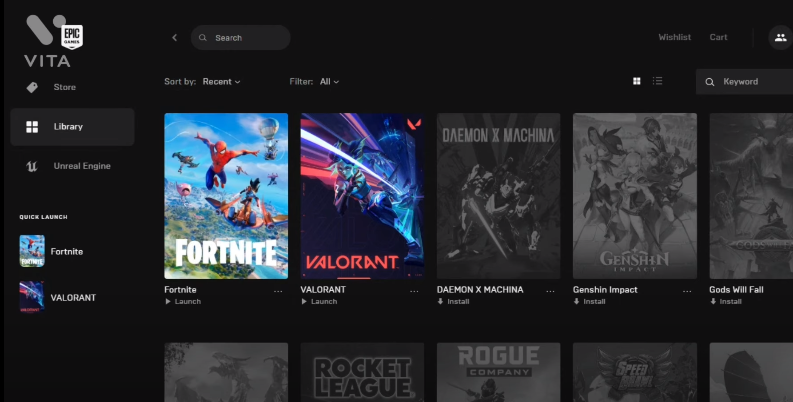This screenshot has width=793, height=402.
Task: Open VALORANT quick launch thumbnail
Action: point(32,297)
